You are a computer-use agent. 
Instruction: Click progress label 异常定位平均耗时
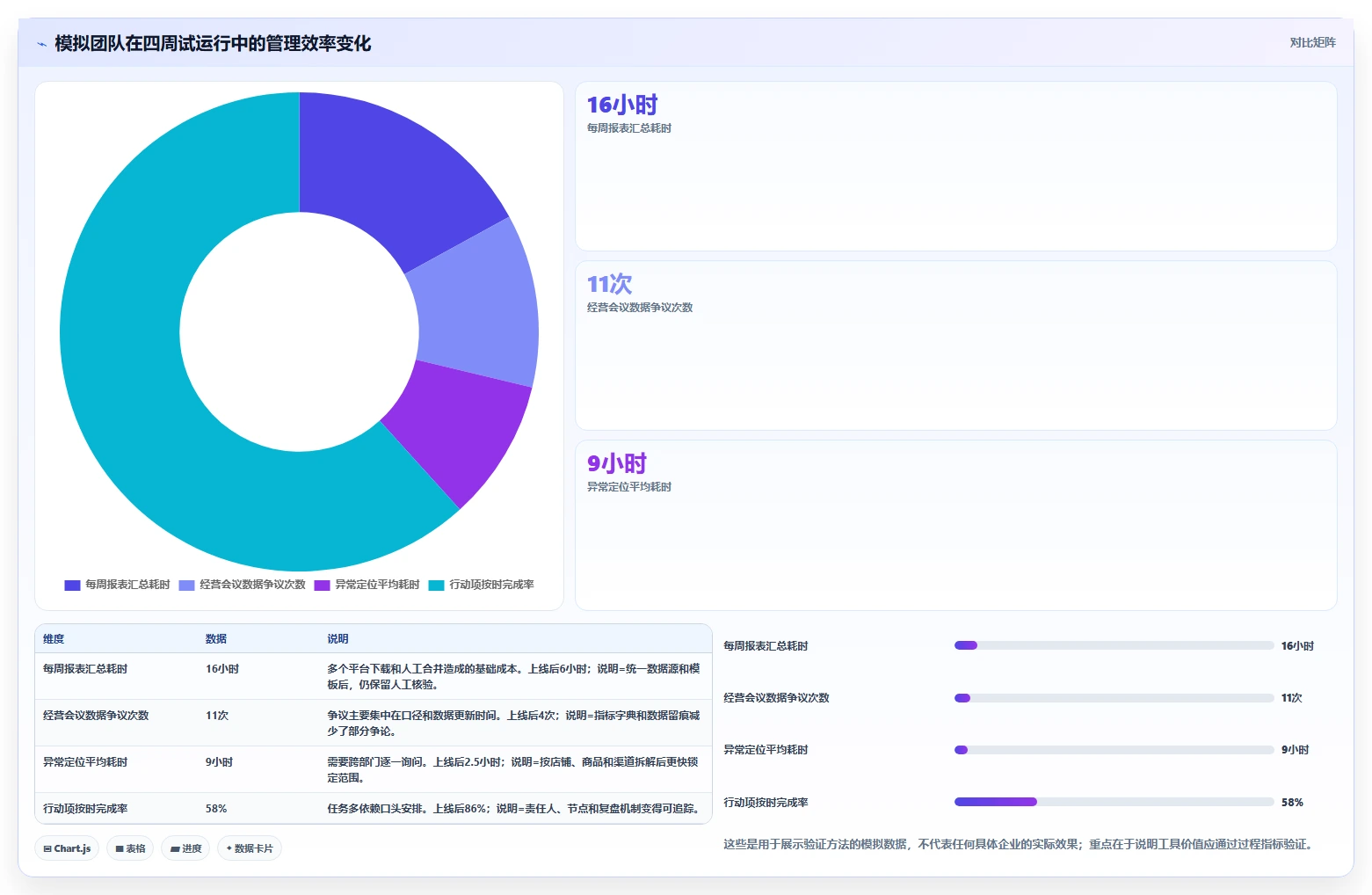coord(766,750)
